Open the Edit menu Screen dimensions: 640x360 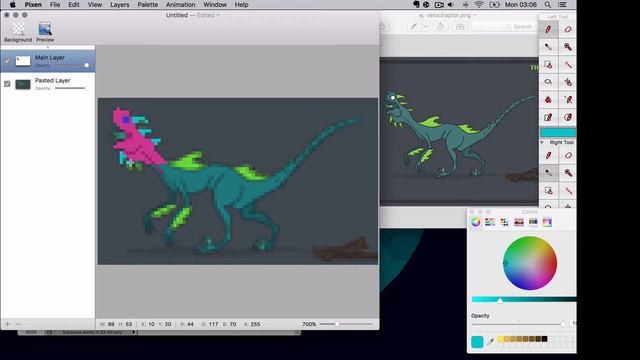point(74,4)
